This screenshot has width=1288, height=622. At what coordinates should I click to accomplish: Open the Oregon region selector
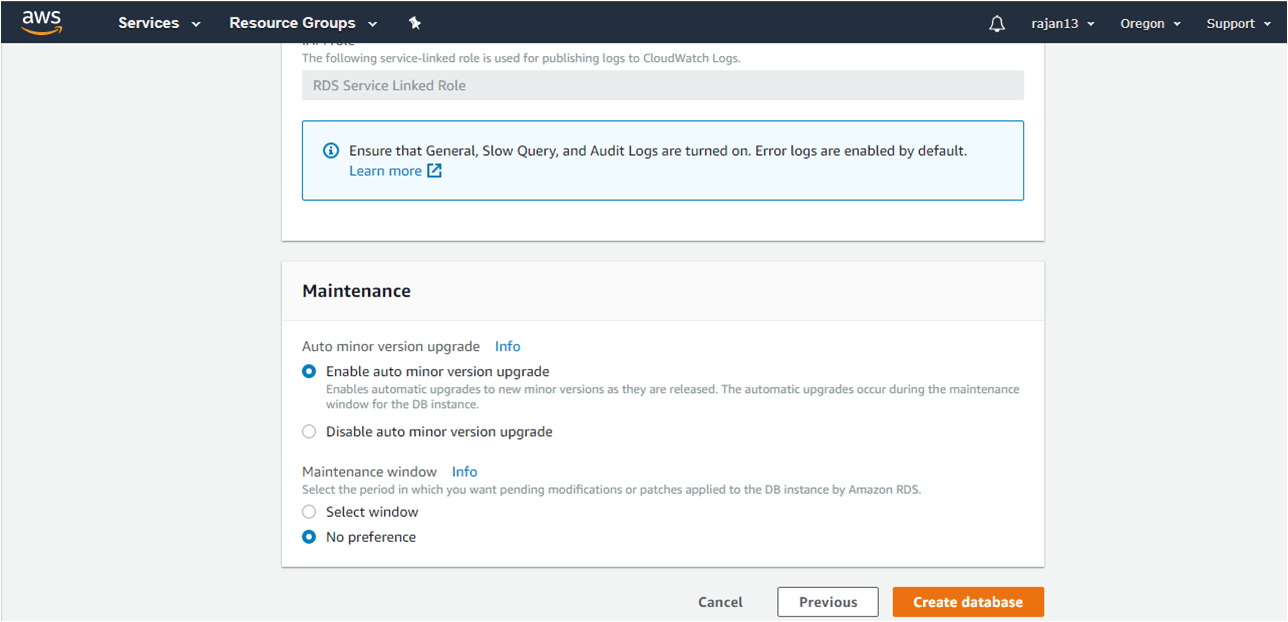click(x=1150, y=24)
